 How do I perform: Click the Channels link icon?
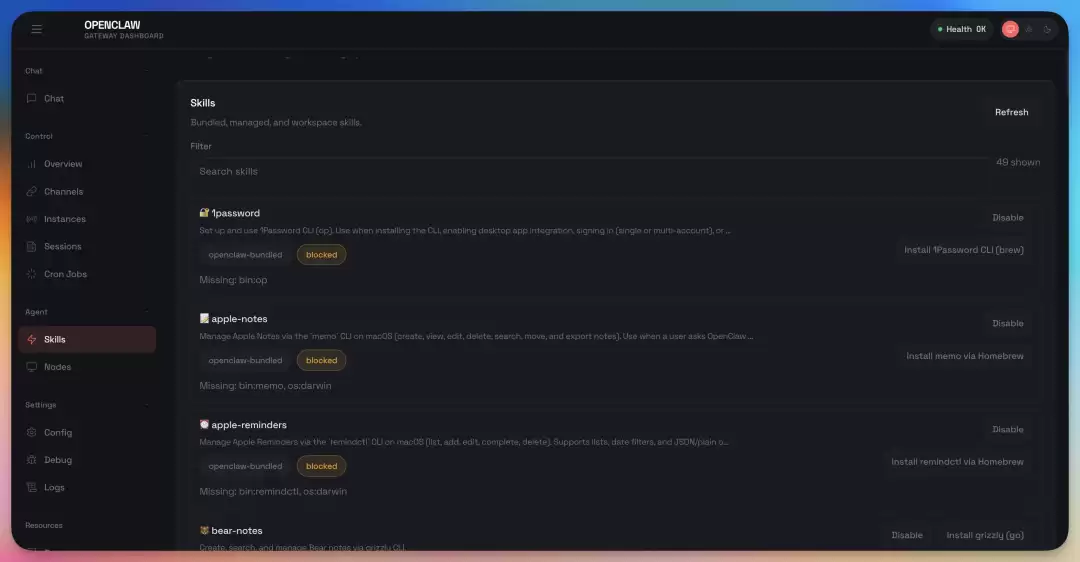(x=31, y=191)
